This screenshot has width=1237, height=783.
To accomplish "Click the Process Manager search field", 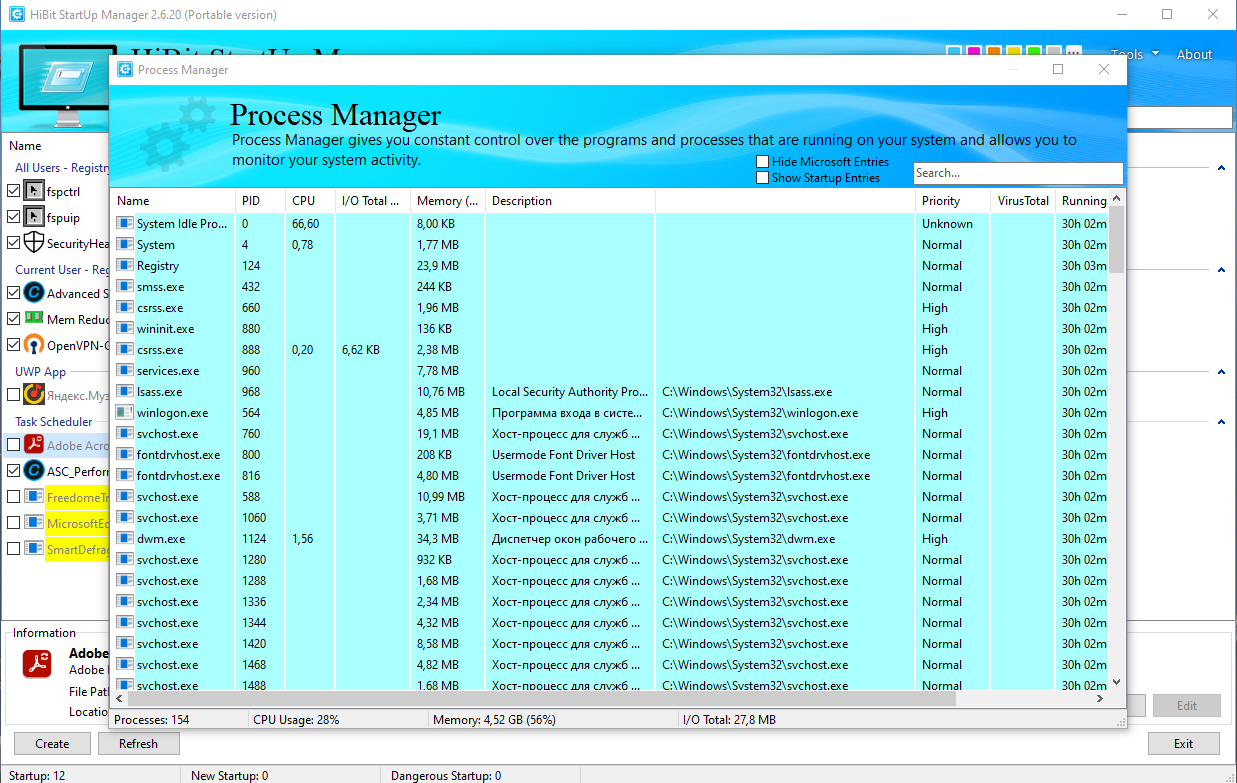I will click(1018, 173).
